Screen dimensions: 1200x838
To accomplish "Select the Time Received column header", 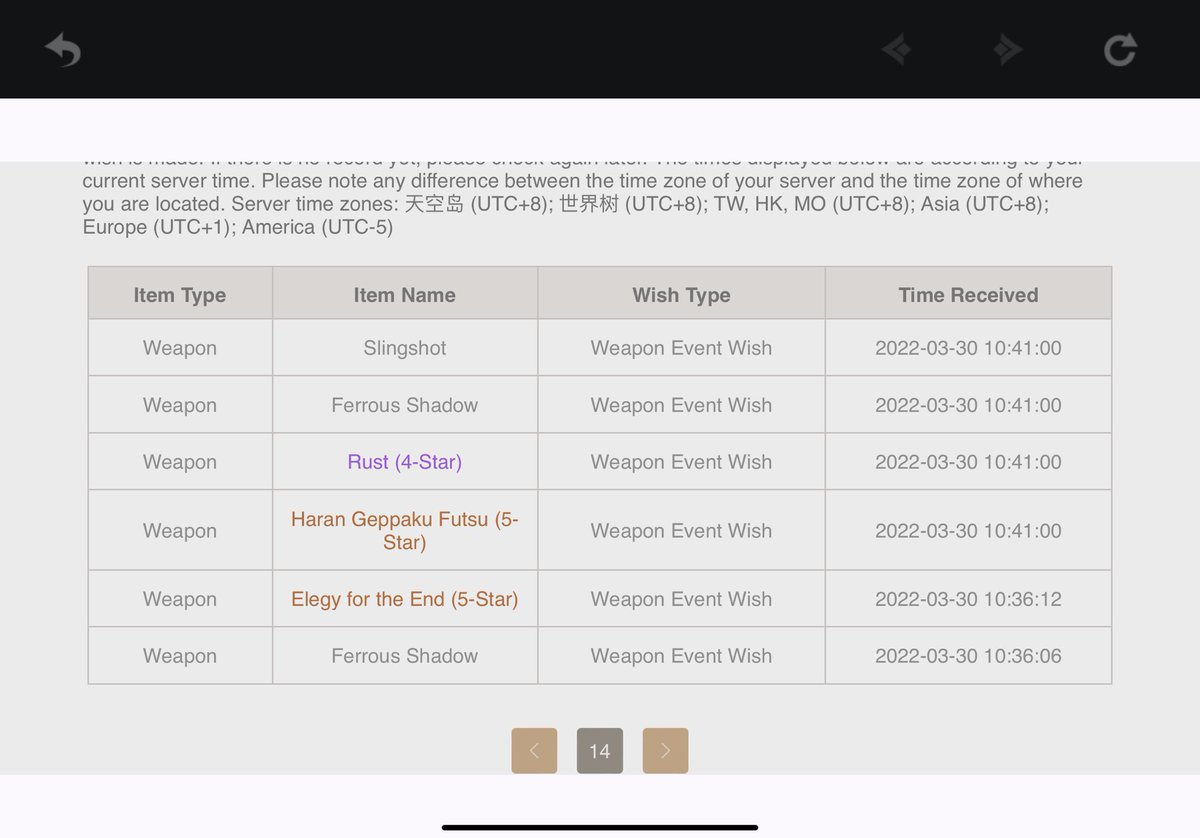I will (968, 295).
